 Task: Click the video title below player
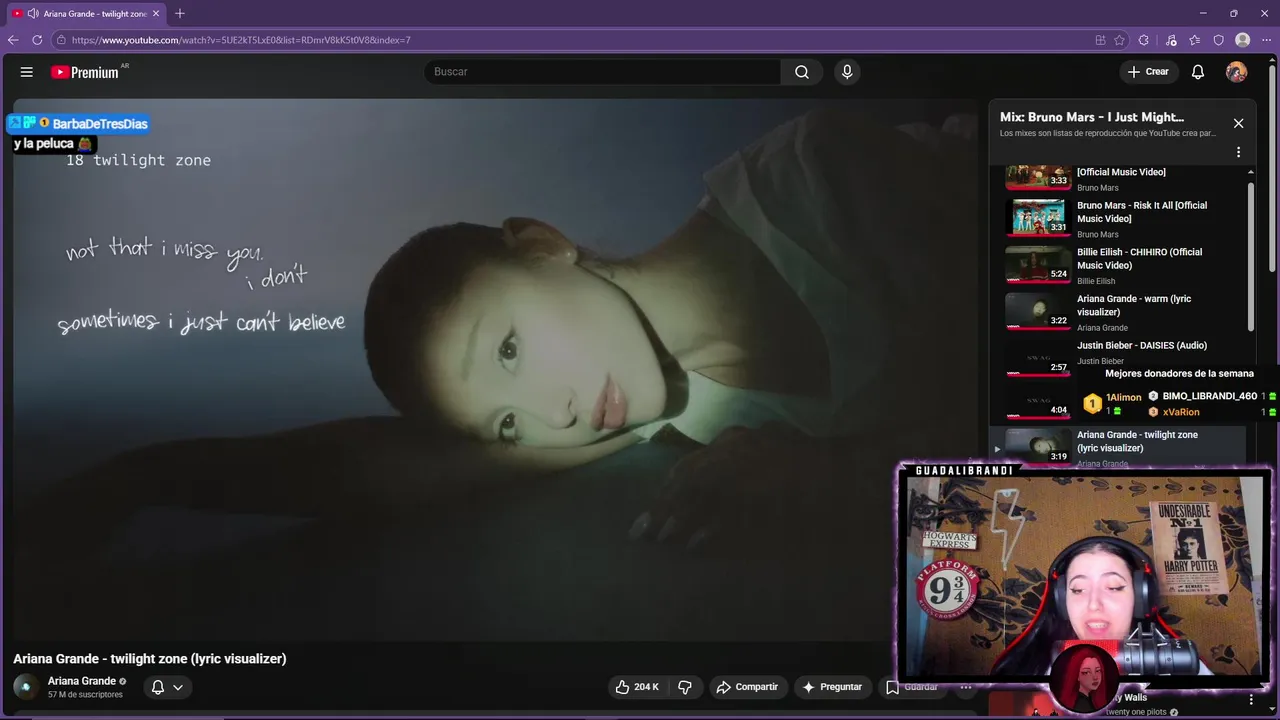[x=150, y=659]
